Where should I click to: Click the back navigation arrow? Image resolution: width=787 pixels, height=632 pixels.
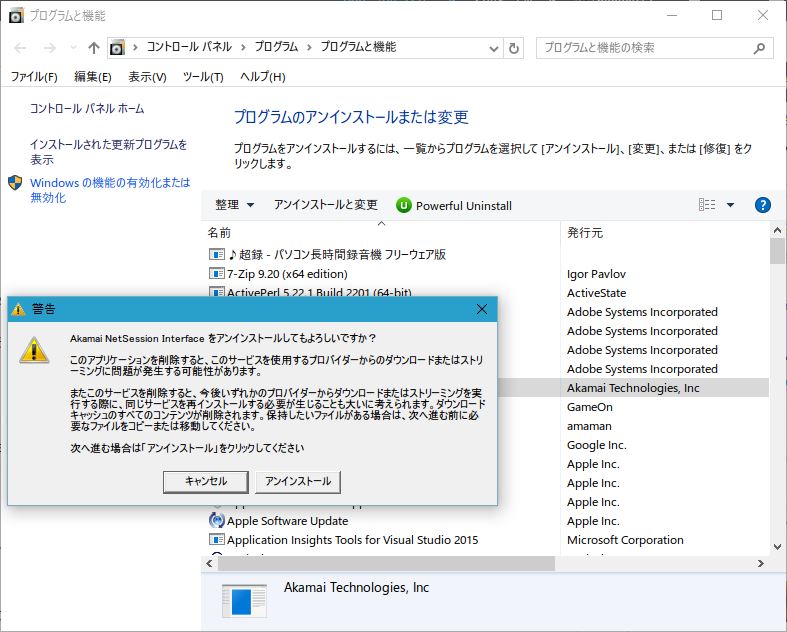click(20, 48)
